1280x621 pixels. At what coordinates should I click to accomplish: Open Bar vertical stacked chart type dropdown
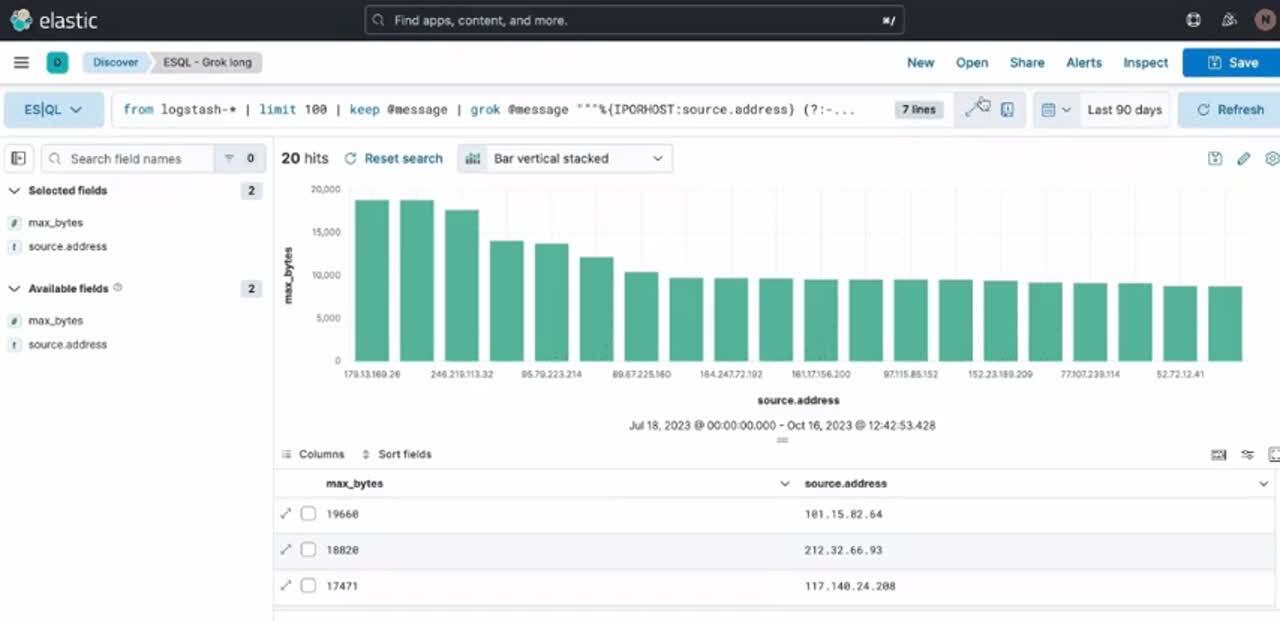pos(566,158)
